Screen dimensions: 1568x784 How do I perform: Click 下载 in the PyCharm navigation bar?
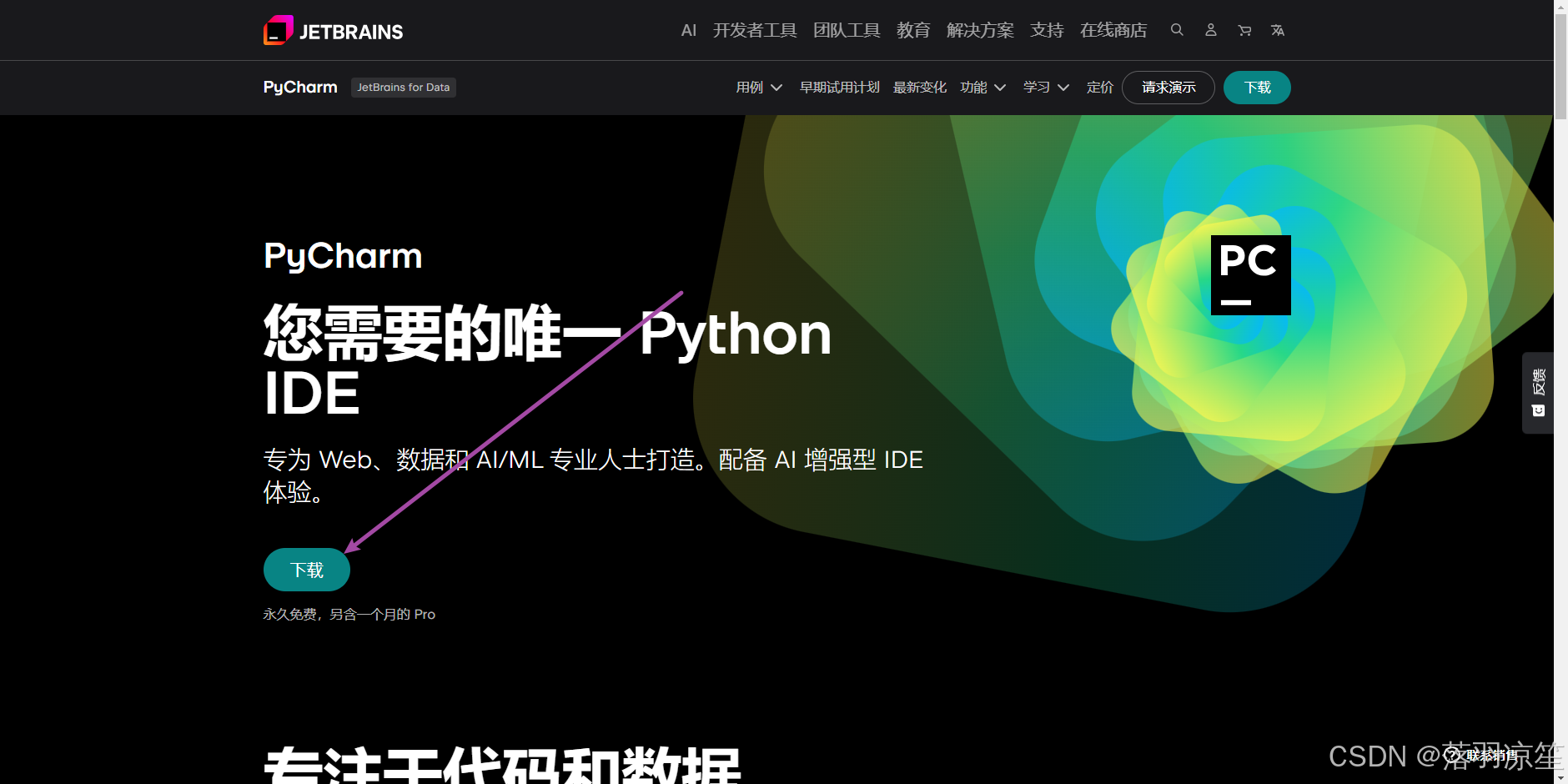(x=1257, y=88)
